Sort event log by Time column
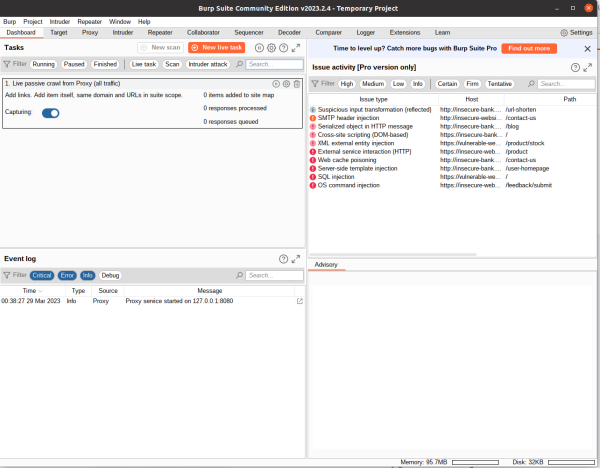The width and height of the screenshot is (600, 468). (x=33, y=291)
